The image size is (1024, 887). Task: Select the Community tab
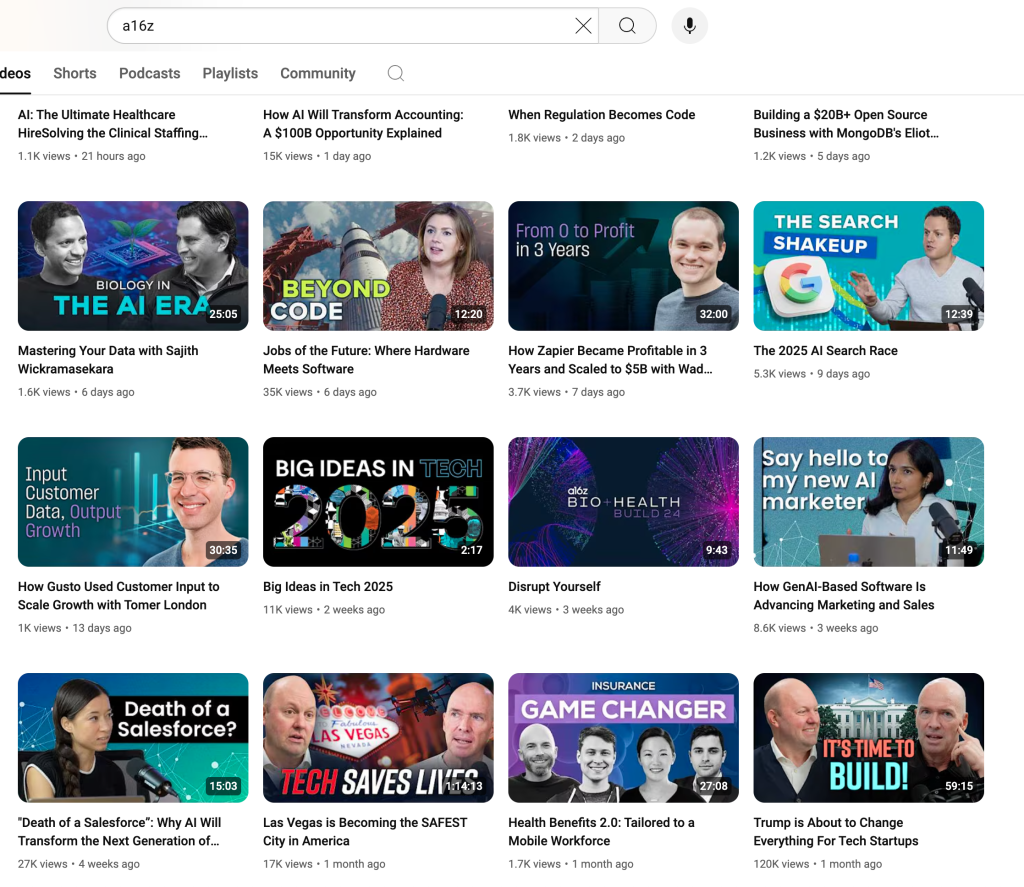(x=317, y=73)
